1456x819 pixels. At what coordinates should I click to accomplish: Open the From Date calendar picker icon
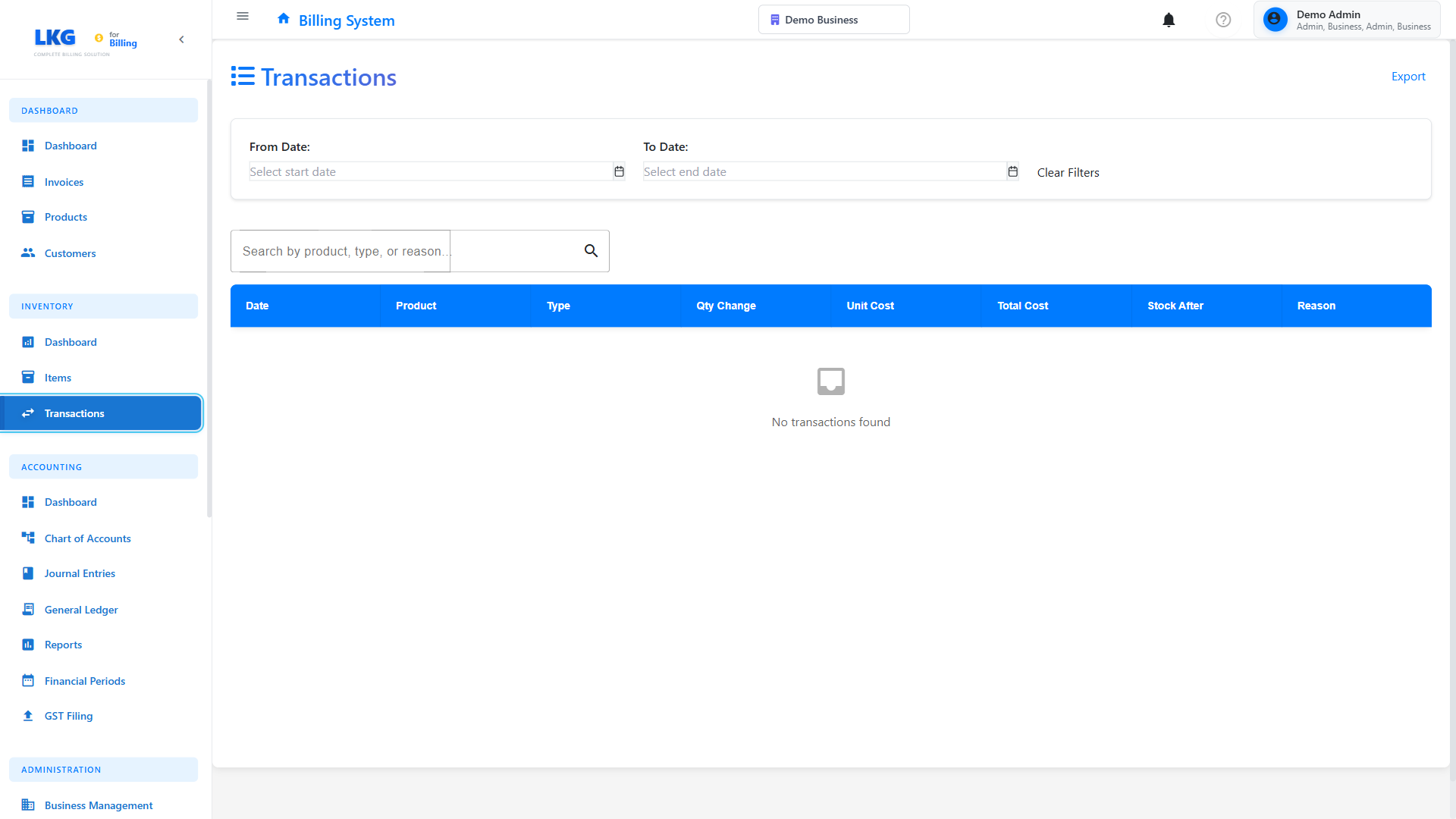click(x=619, y=171)
